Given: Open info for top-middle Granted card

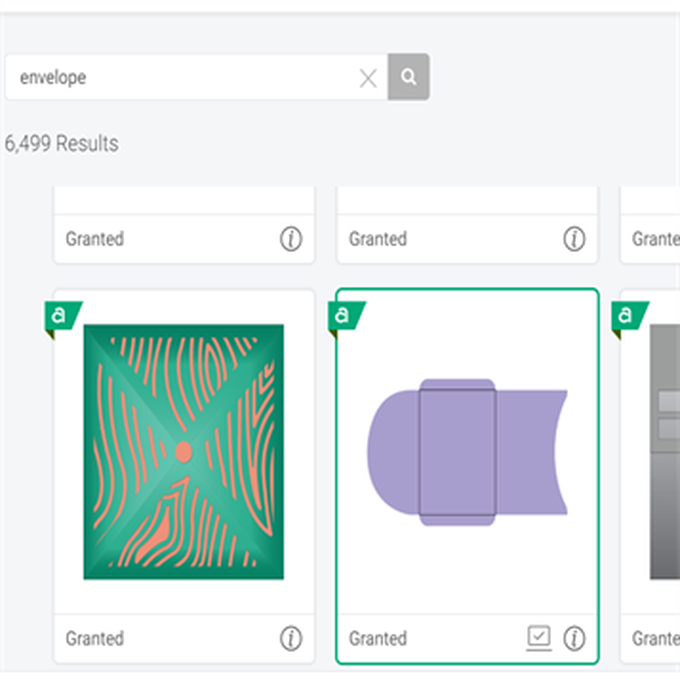Looking at the screenshot, I should 573,239.
